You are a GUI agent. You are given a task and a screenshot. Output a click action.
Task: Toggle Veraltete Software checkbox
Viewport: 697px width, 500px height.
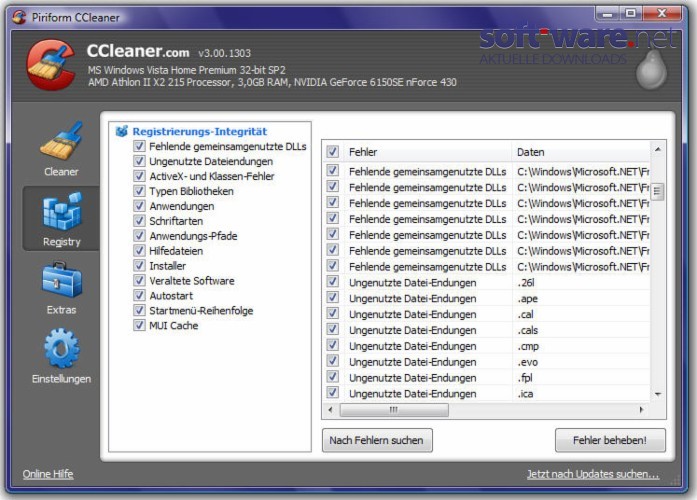pyautogui.click(x=139, y=280)
